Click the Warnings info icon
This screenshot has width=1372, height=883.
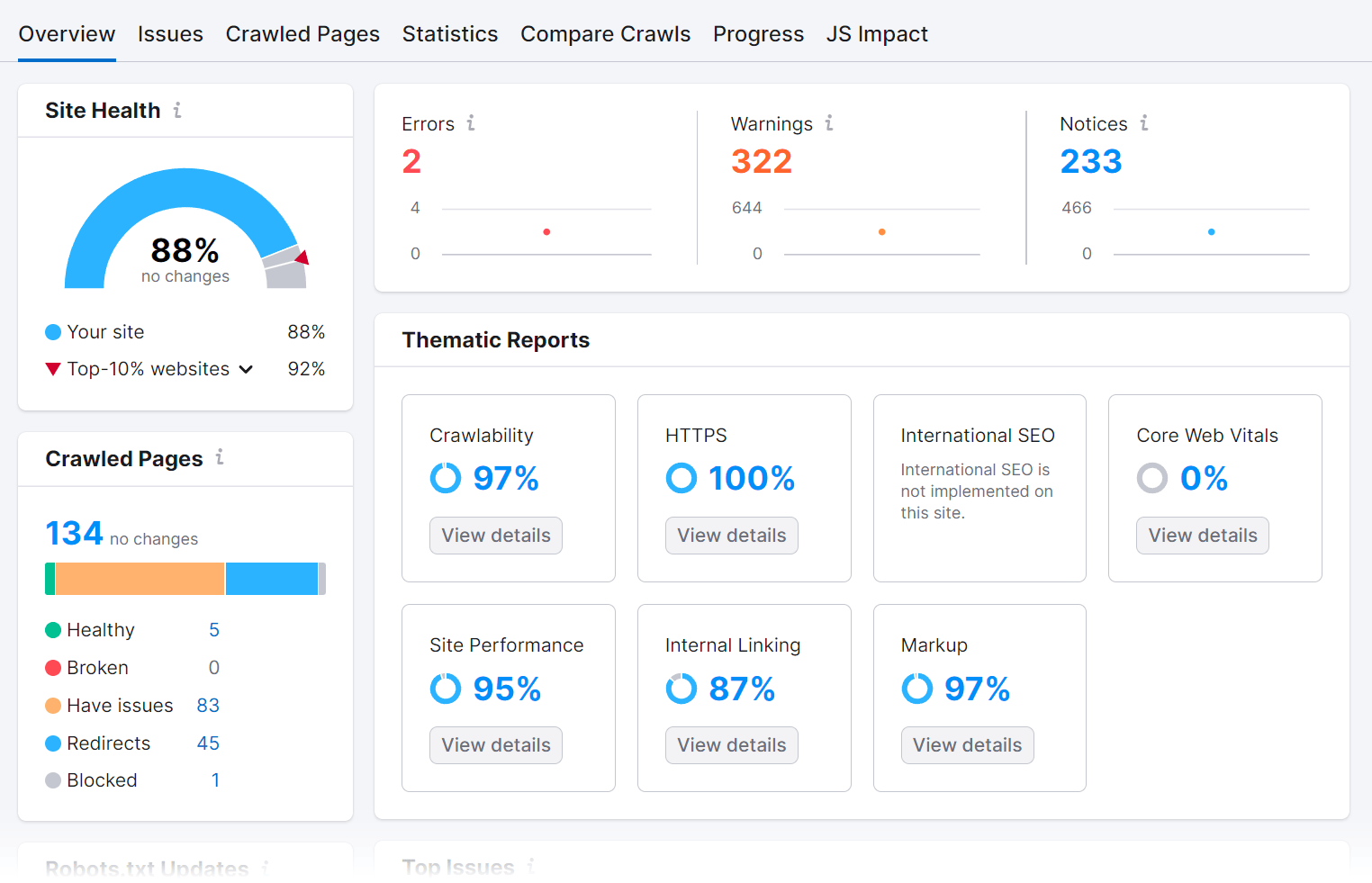[x=830, y=123]
